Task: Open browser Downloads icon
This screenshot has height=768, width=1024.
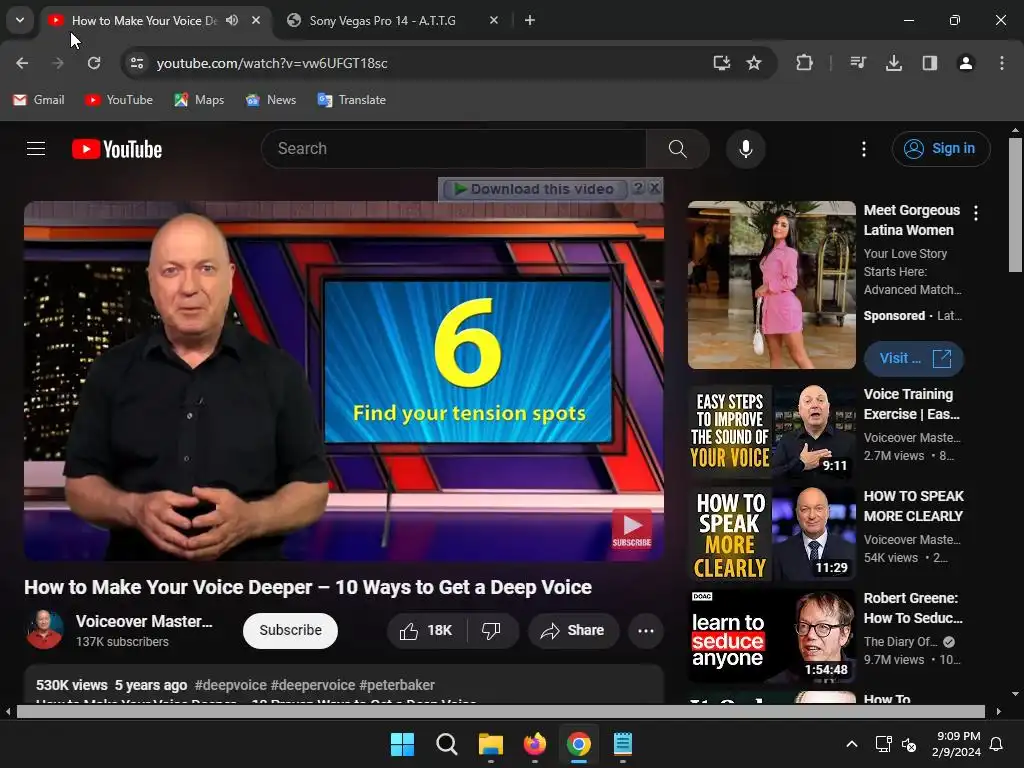Action: coord(894,63)
